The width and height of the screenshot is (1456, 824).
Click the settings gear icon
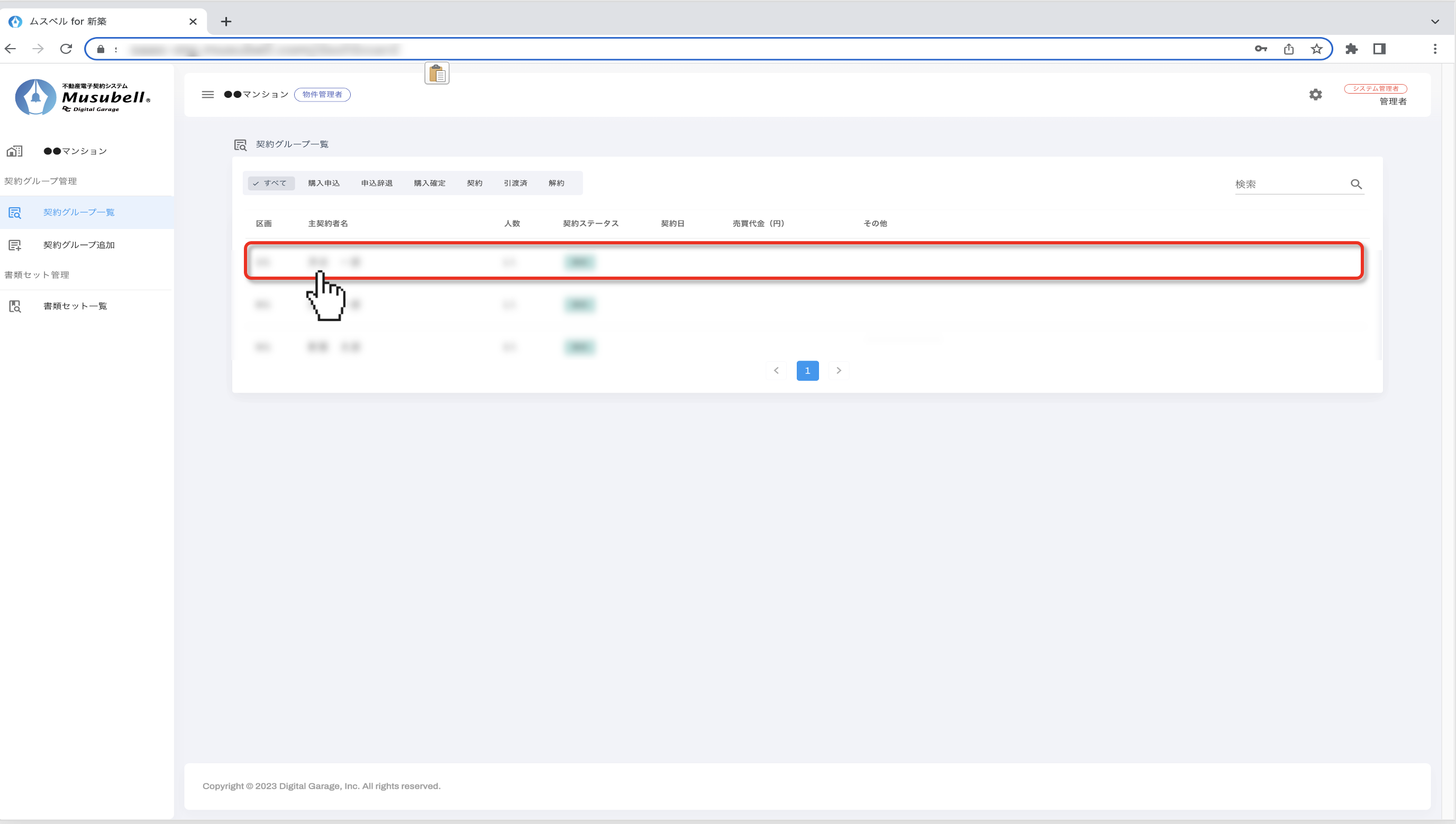(x=1315, y=95)
